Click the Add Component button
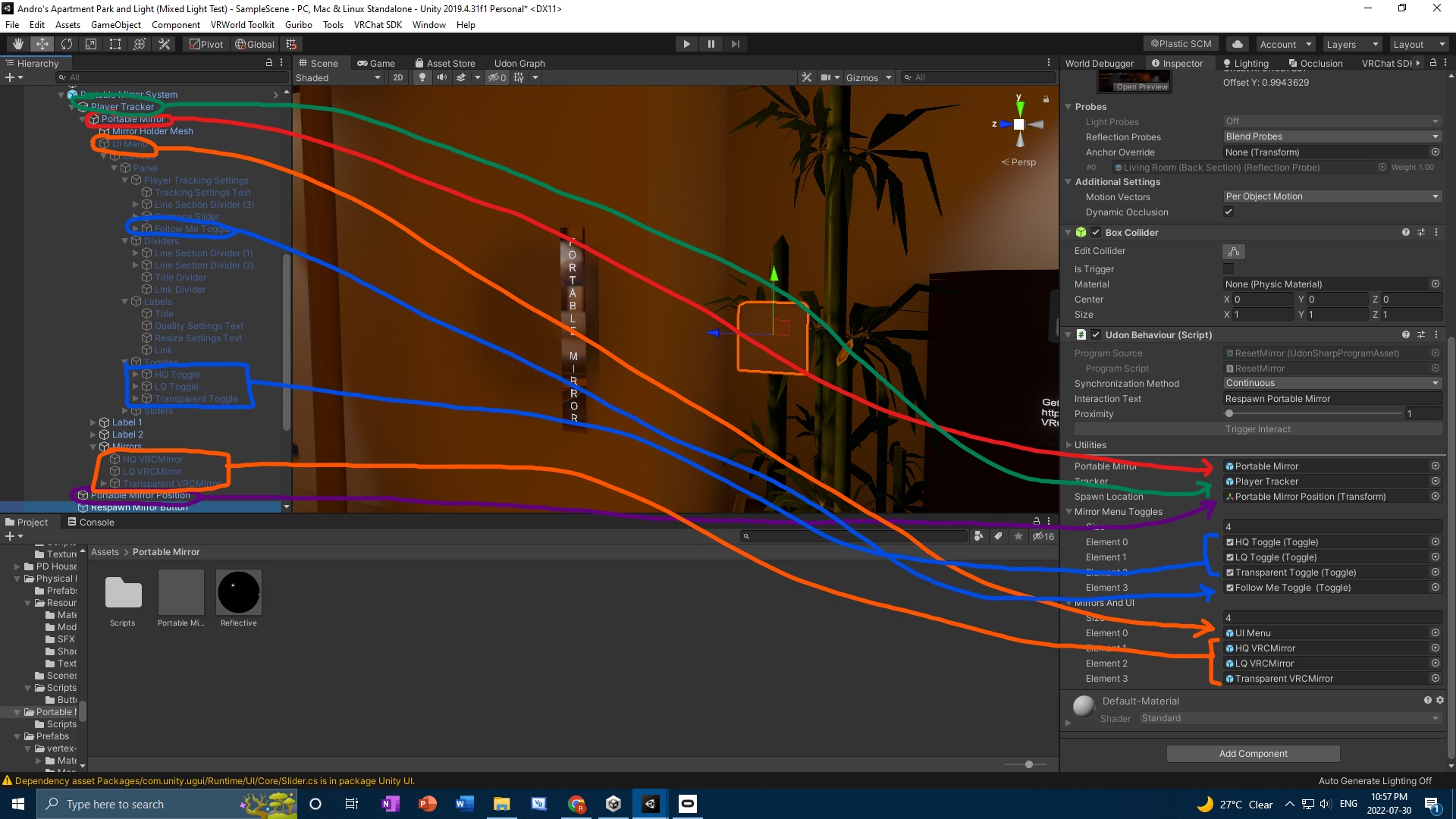Viewport: 1456px width, 819px height. (x=1252, y=753)
